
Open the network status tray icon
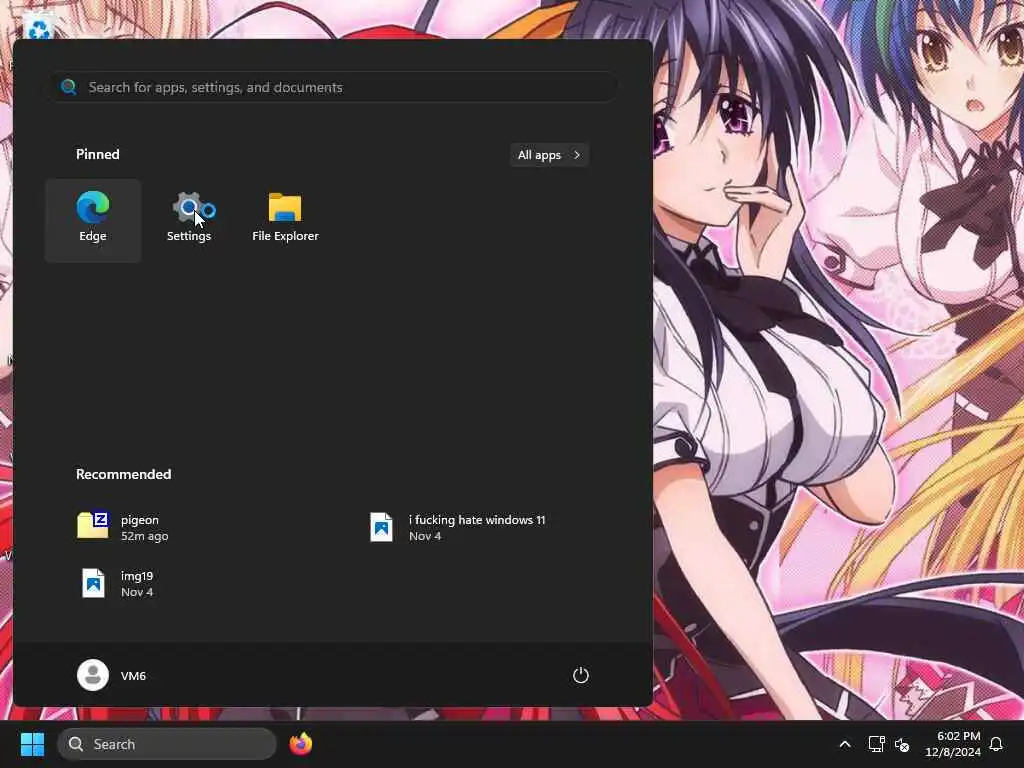[876, 744]
